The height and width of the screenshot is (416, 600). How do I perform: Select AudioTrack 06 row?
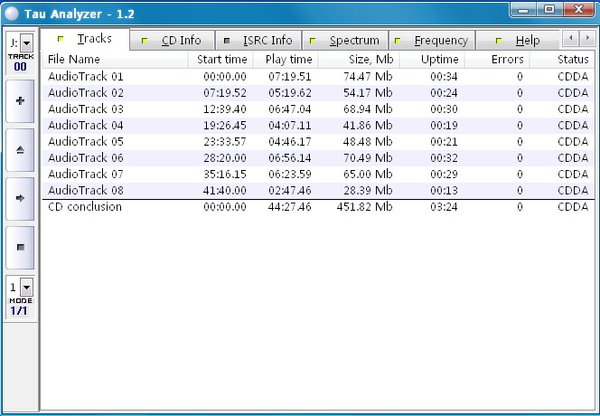[x=318, y=158]
